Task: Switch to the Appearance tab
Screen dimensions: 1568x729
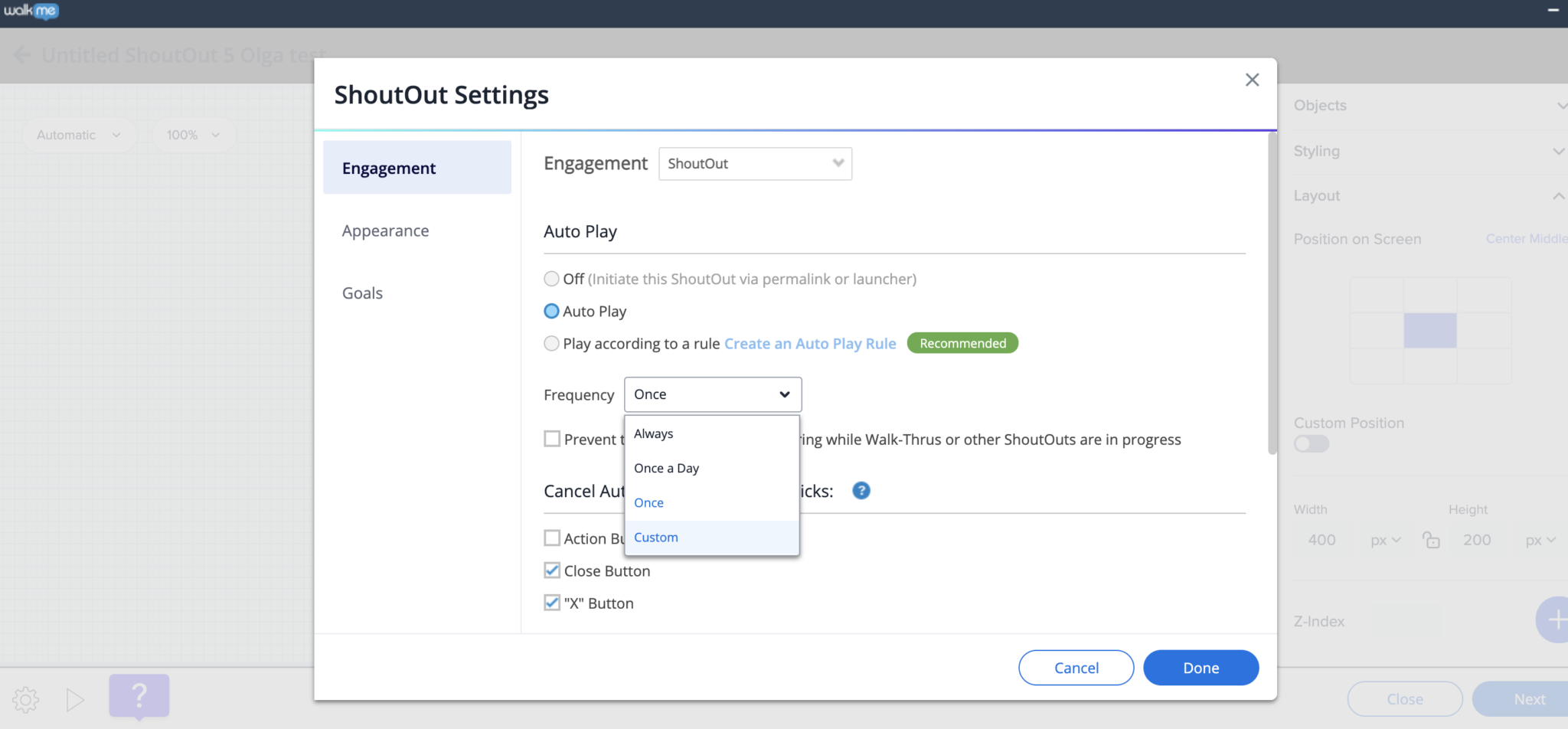Action: 385,230
